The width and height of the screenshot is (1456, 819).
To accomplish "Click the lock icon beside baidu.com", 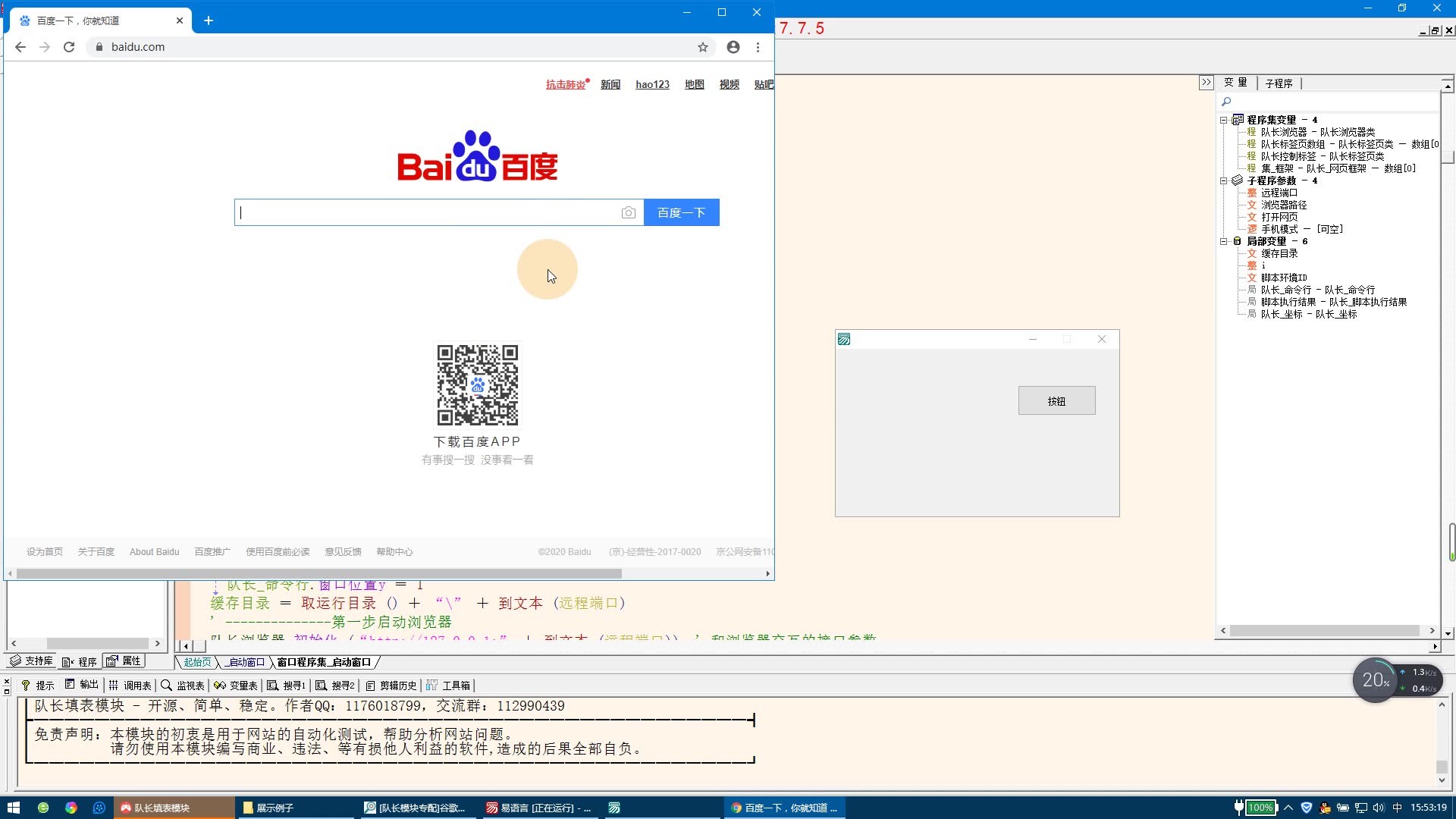I will tap(99, 47).
